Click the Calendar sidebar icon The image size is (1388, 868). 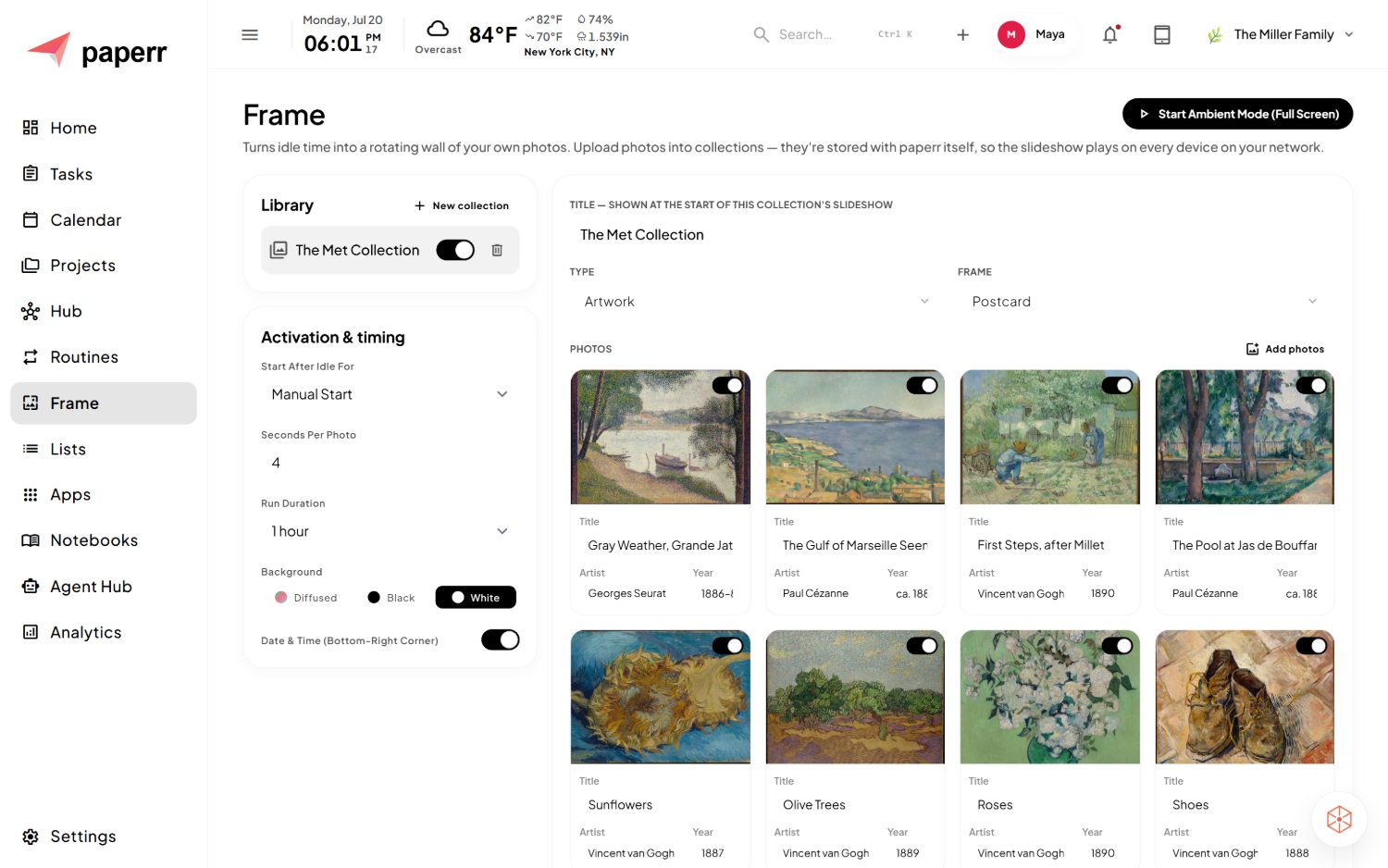click(x=31, y=219)
